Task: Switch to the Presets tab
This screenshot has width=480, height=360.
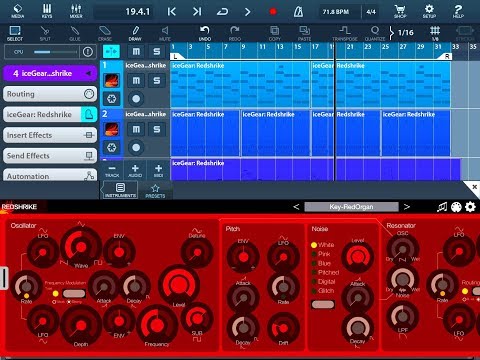Action: (x=155, y=191)
